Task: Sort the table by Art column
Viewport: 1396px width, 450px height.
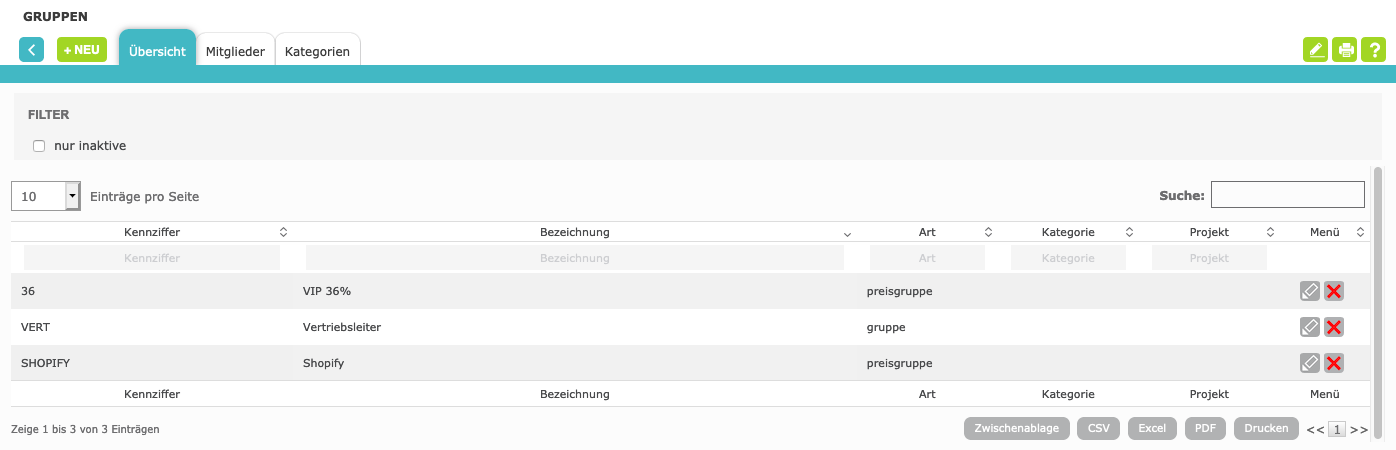Action: point(927,232)
